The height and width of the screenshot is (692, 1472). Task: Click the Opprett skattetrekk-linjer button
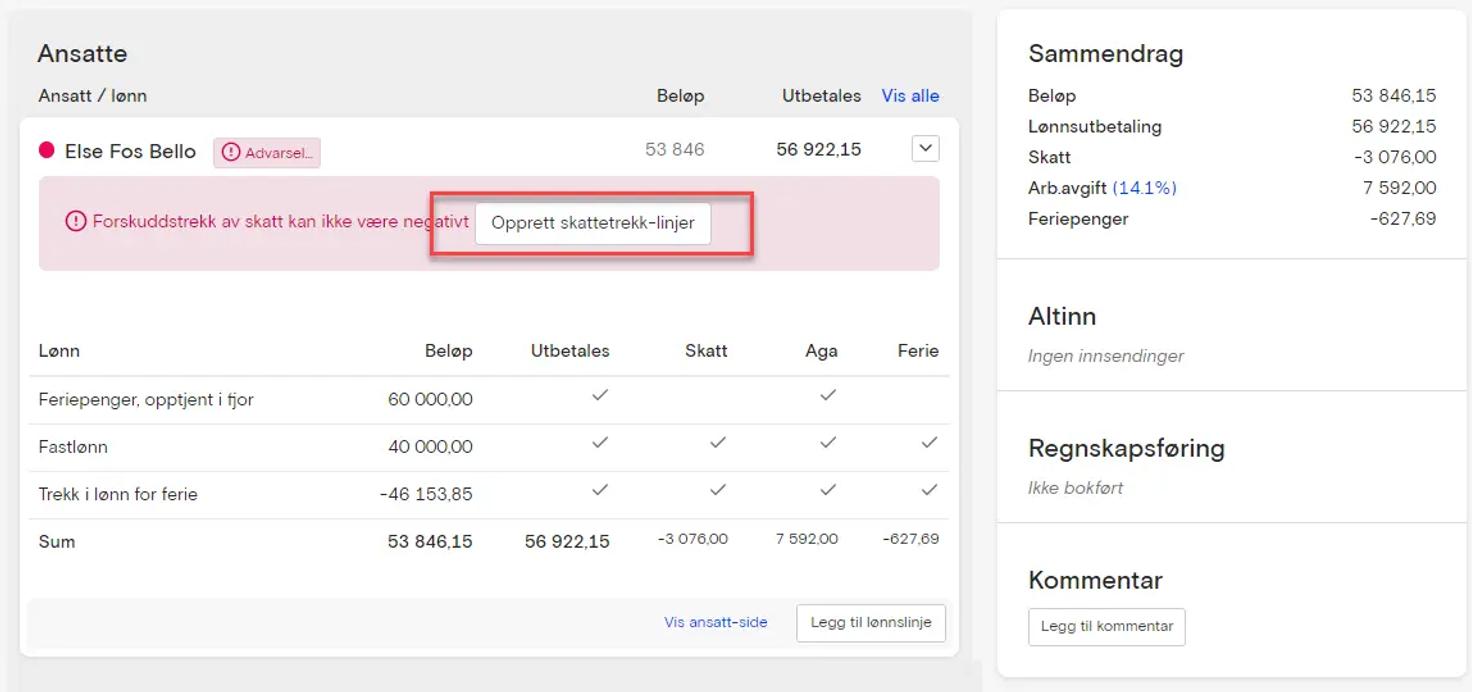(x=592, y=223)
